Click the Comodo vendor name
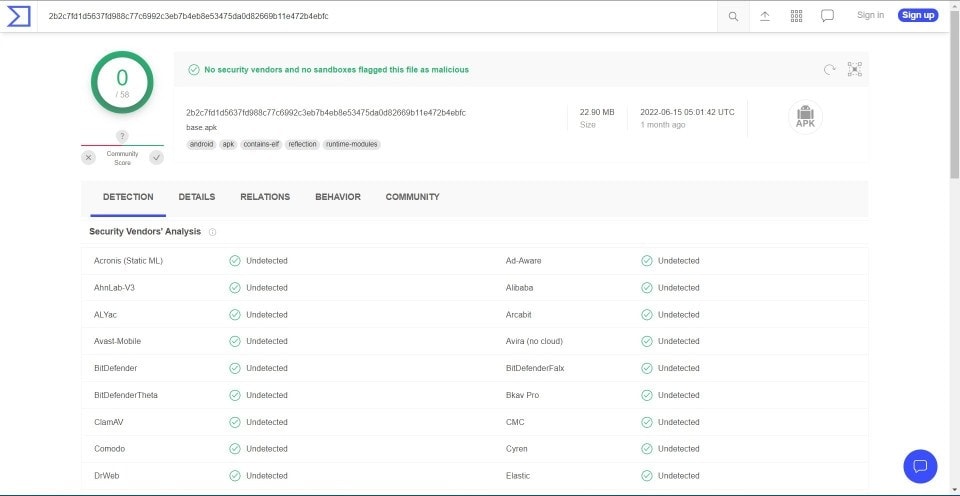This screenshot has height=496, width=960. pyautogui.click(x=110, y=449)
